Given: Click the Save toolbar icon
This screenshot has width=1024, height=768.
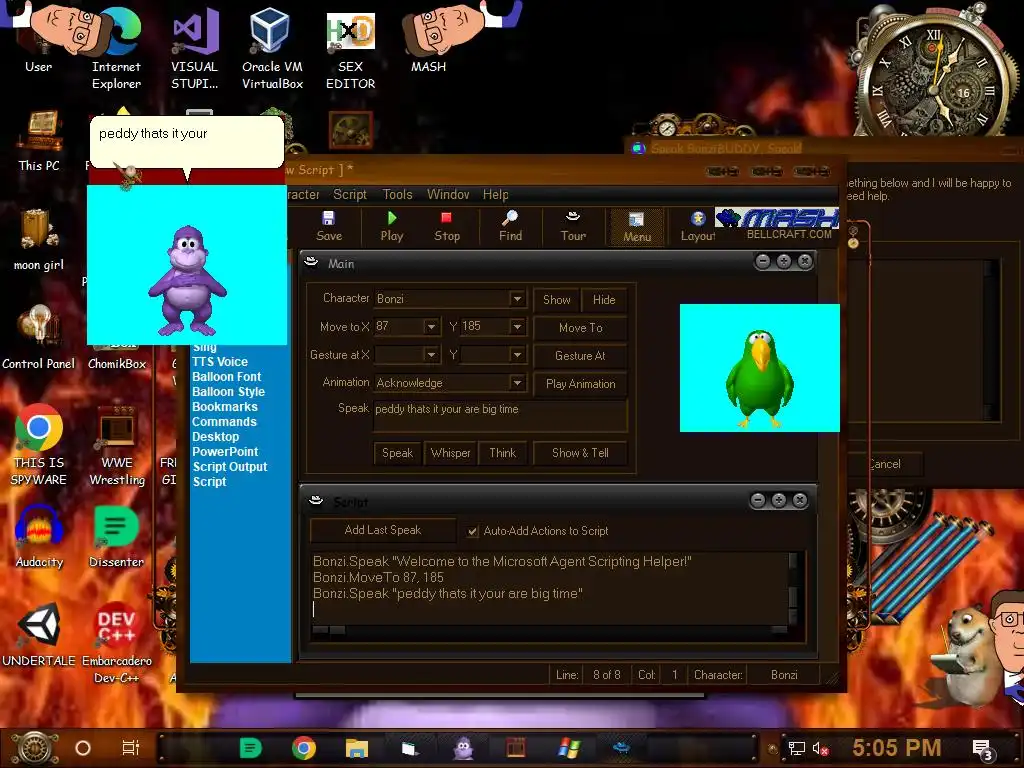Looking at the screenshot, I should 328,226.
